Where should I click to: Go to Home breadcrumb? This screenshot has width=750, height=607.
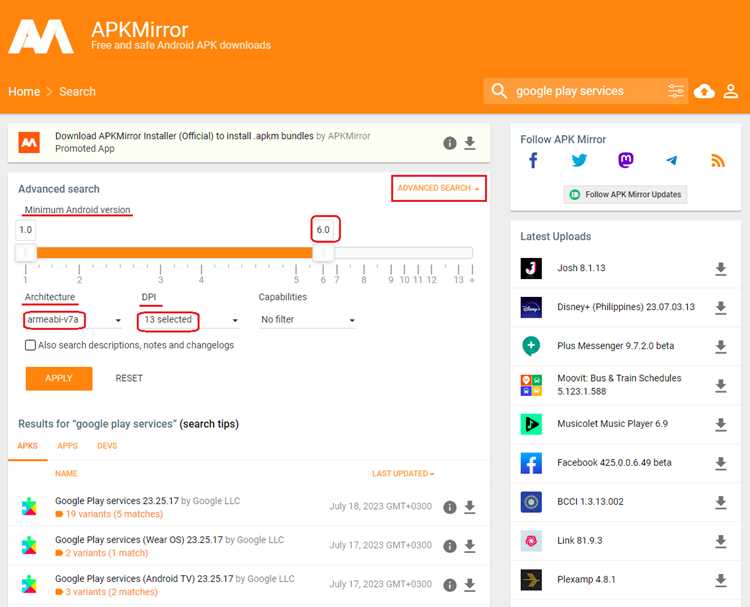click(x=24, y=91)
